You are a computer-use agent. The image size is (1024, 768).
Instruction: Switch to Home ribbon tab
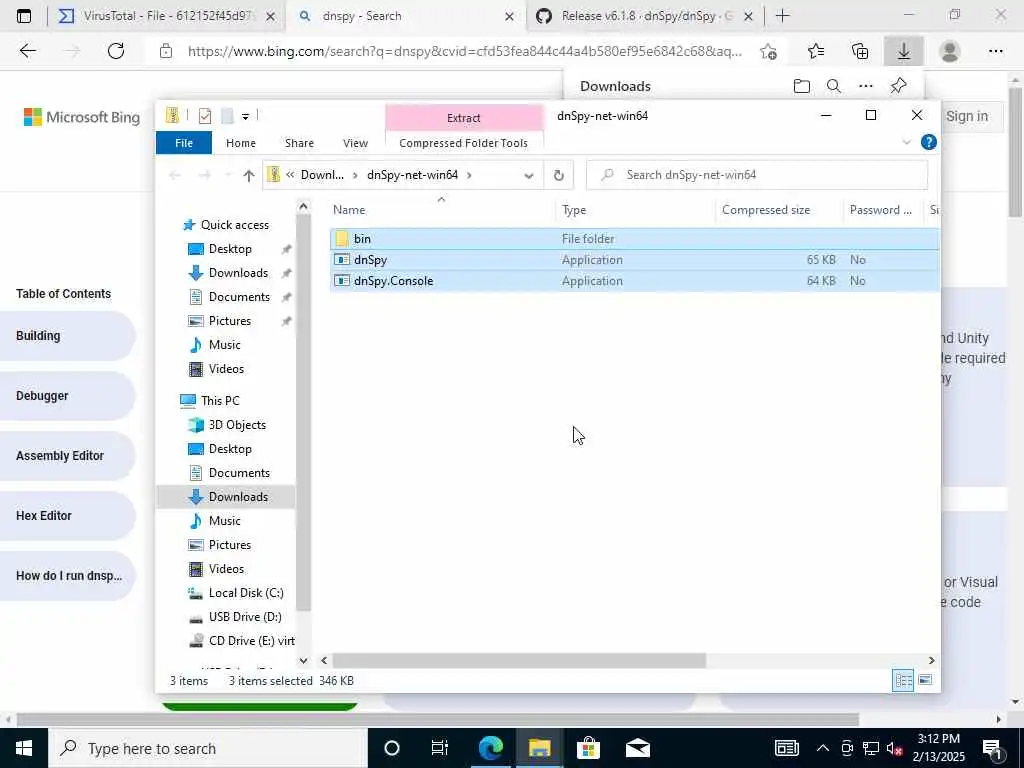241,142
